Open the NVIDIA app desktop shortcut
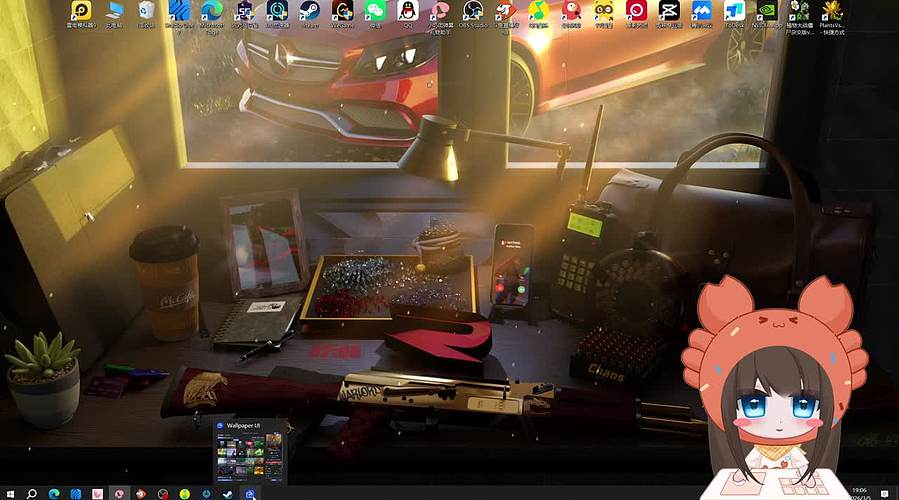The width and height of the screenshot is (899, 500). (x=767, y=11)
